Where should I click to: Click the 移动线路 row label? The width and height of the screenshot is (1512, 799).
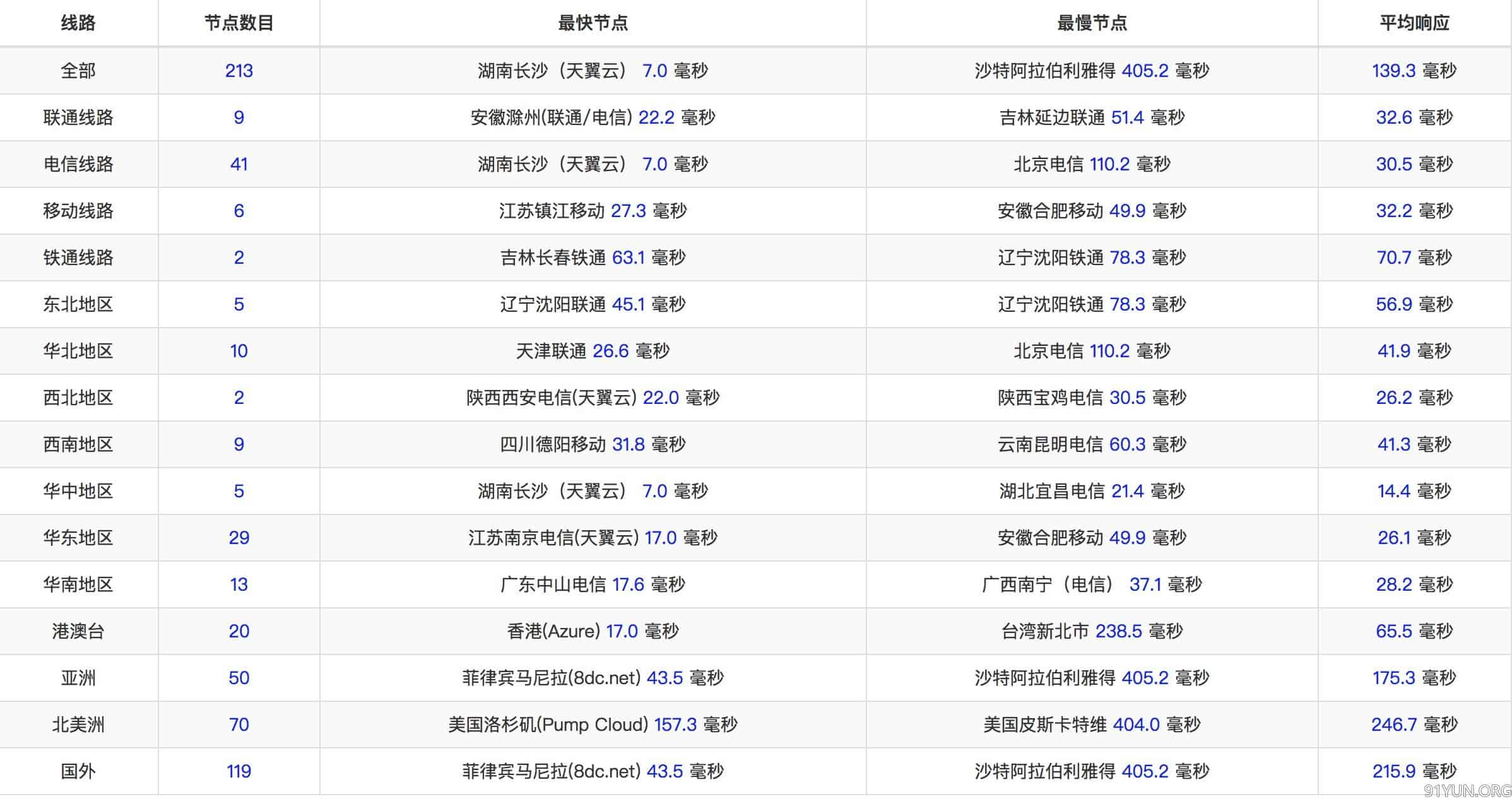(x=78, y=210)
